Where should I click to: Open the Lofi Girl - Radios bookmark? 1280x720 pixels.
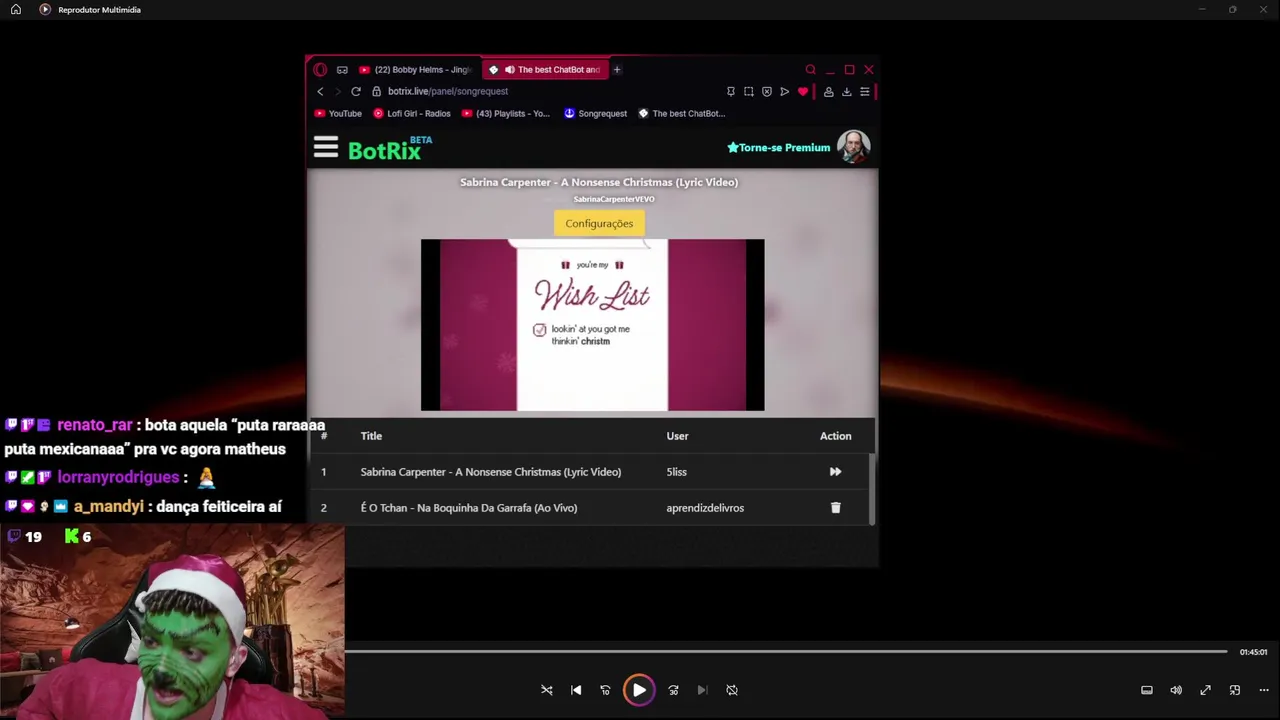(x=411, y=113)
